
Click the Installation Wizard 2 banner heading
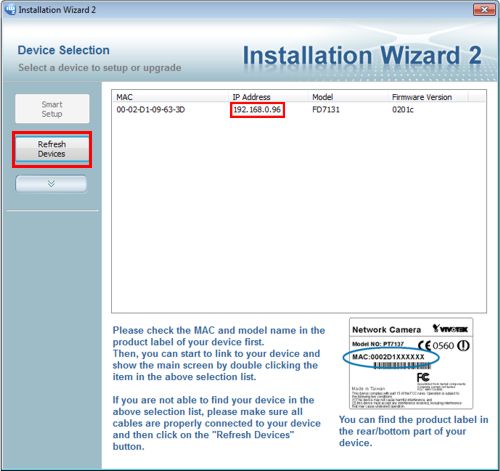coord(362,55)
